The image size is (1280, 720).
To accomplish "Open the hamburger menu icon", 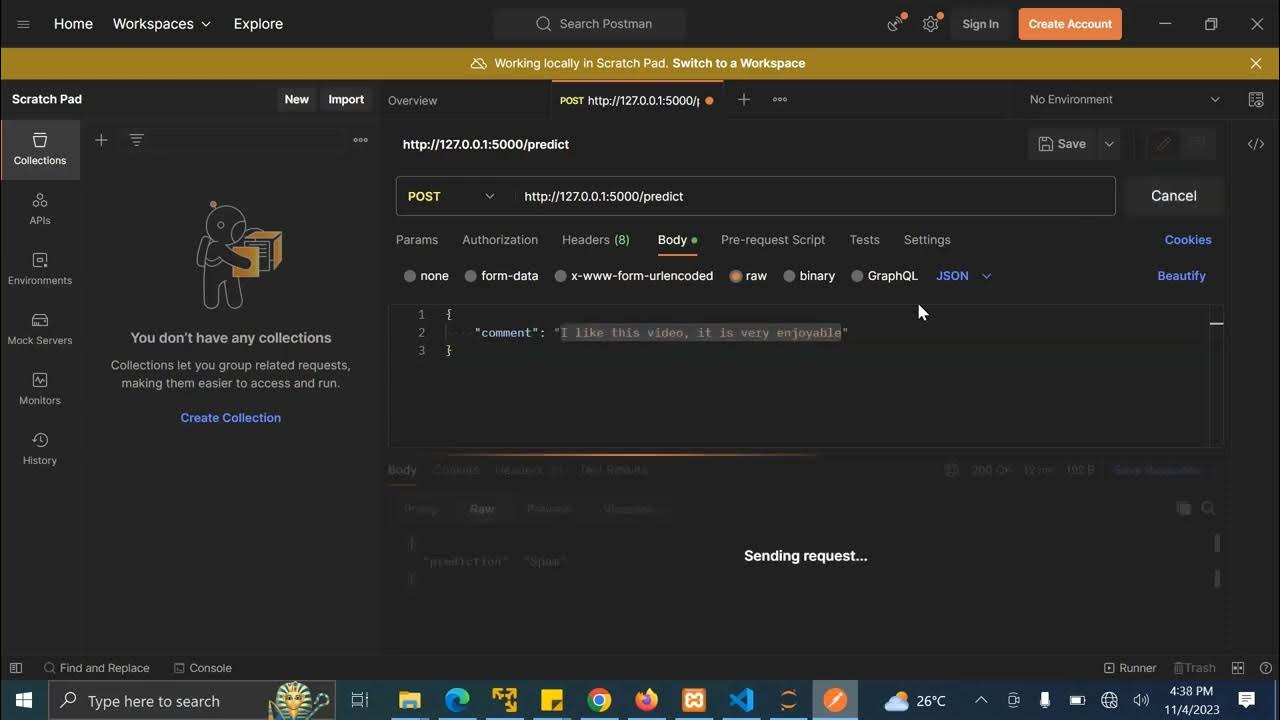I will pos(23,24).
